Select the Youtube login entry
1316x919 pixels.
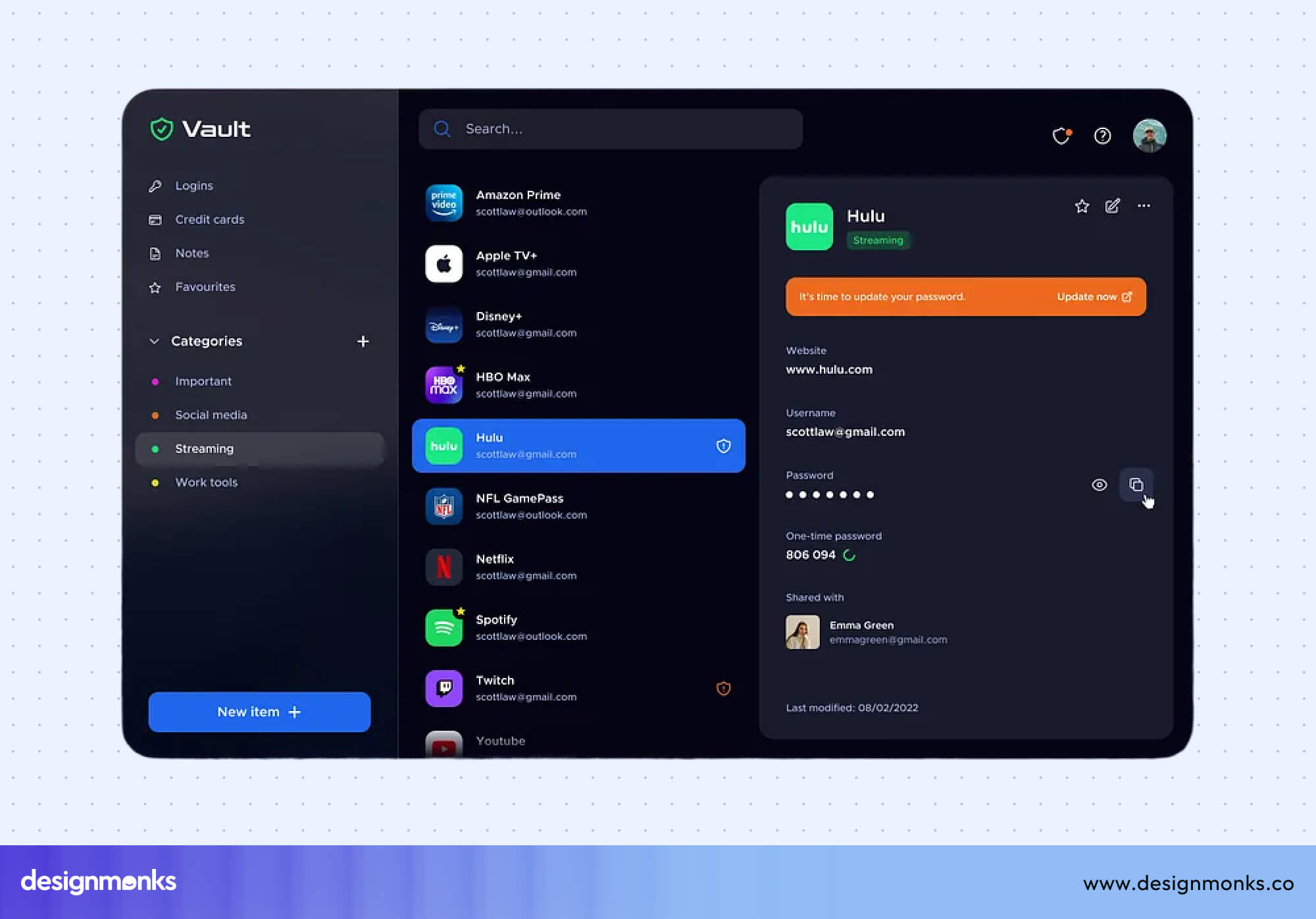pos(578,743)
